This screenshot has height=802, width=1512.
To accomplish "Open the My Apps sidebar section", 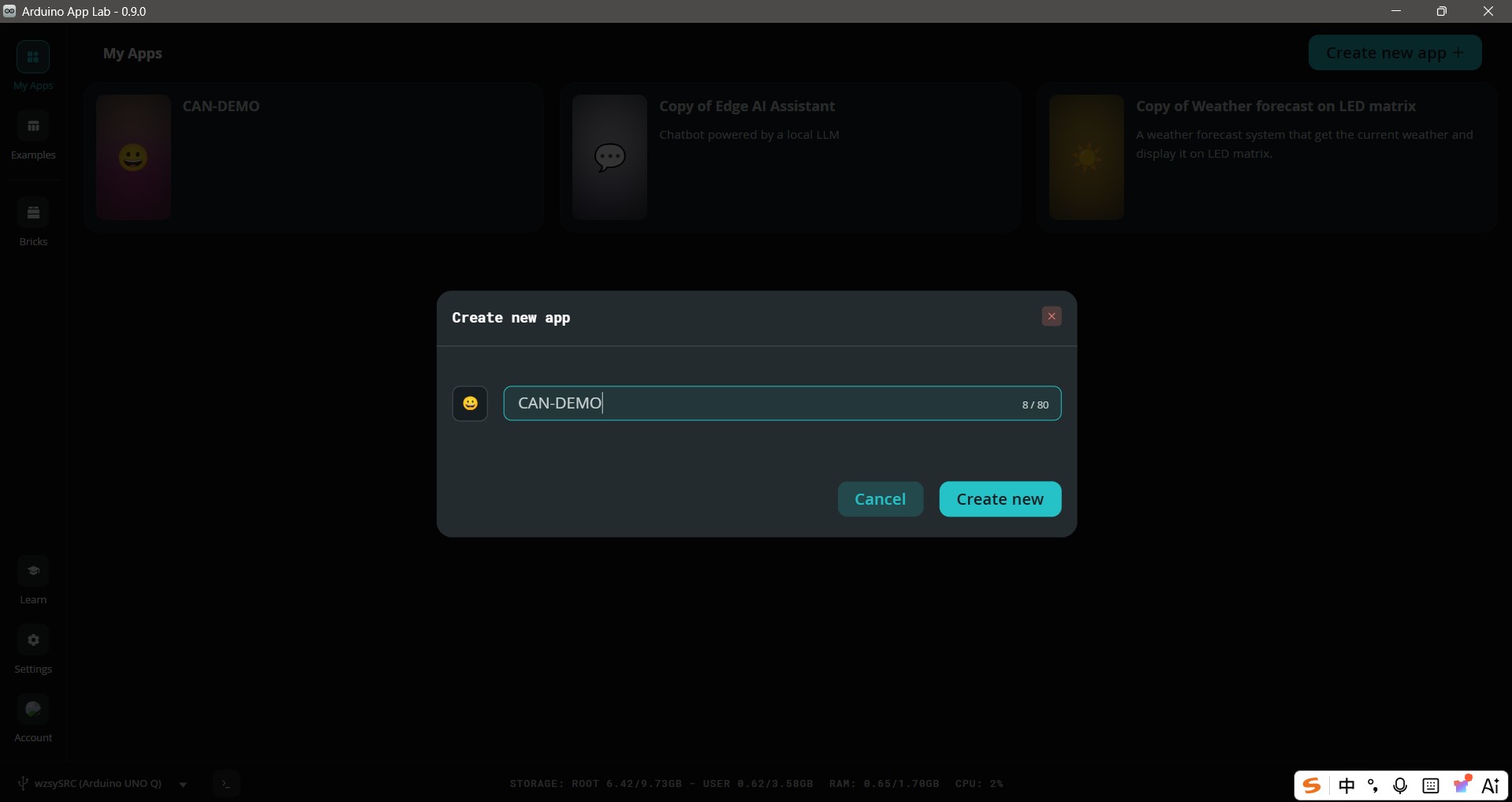I will (x=33, y=65).
